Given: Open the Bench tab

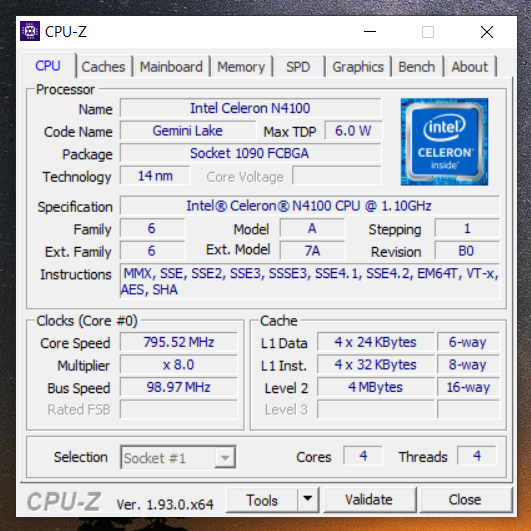Looking at the screenshot, I should coord(417,67).
